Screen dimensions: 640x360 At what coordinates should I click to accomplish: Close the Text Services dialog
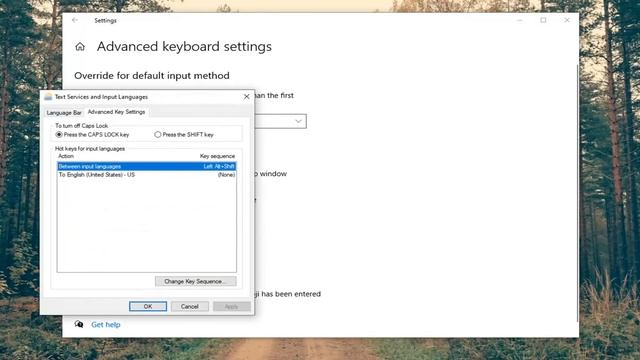click(247, 97)
